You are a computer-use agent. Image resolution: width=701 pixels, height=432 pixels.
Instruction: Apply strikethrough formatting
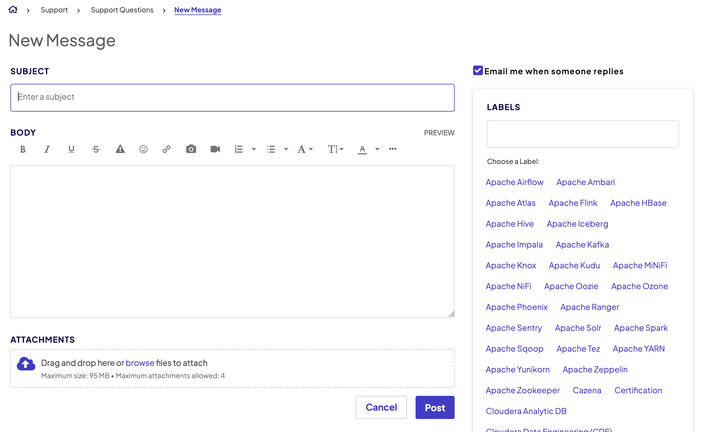[x=96, y=149]
